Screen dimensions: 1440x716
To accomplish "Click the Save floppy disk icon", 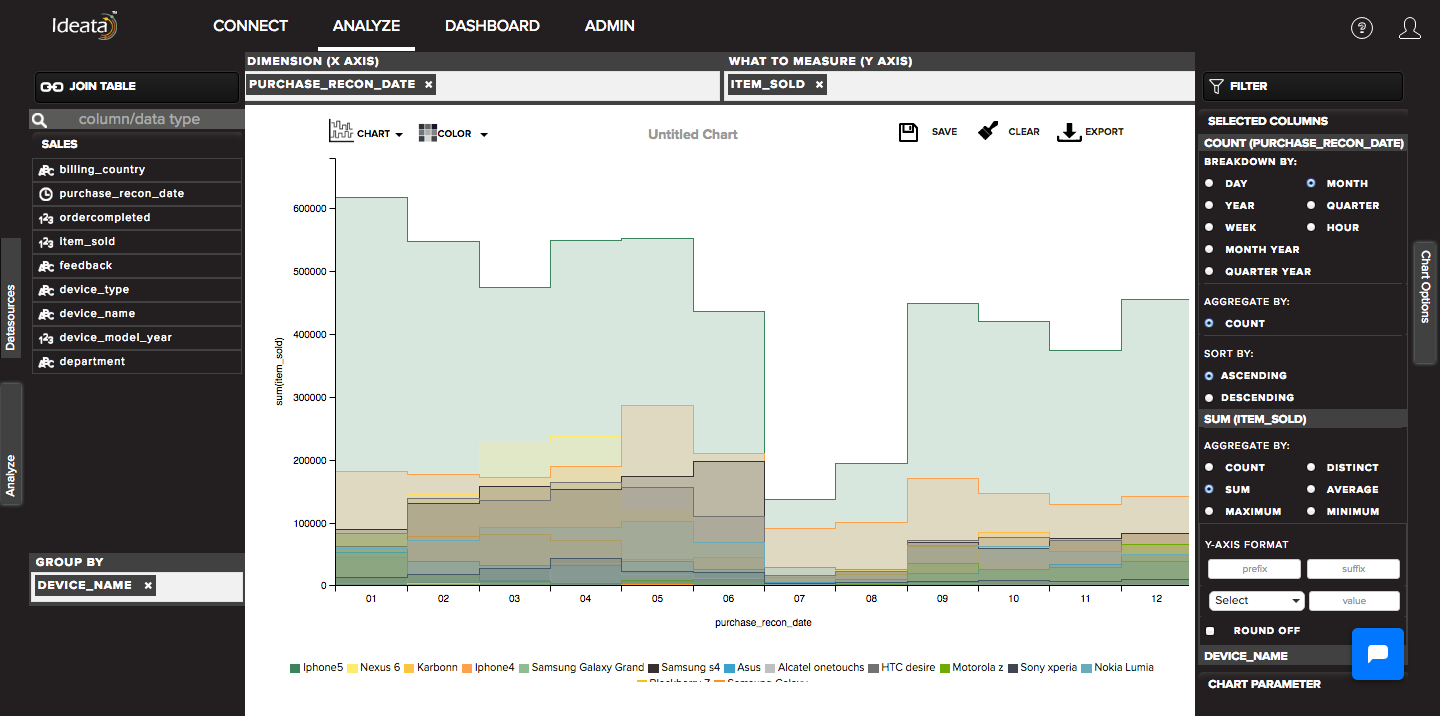I will [909, 132].
